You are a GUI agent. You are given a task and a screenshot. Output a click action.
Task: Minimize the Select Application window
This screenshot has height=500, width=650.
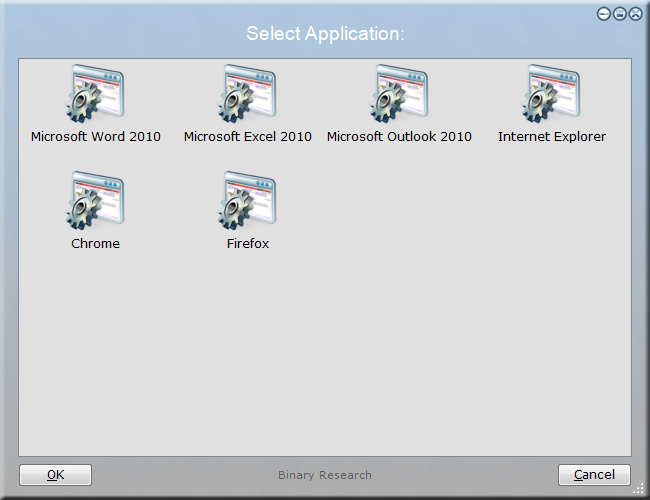click(604, 14)
